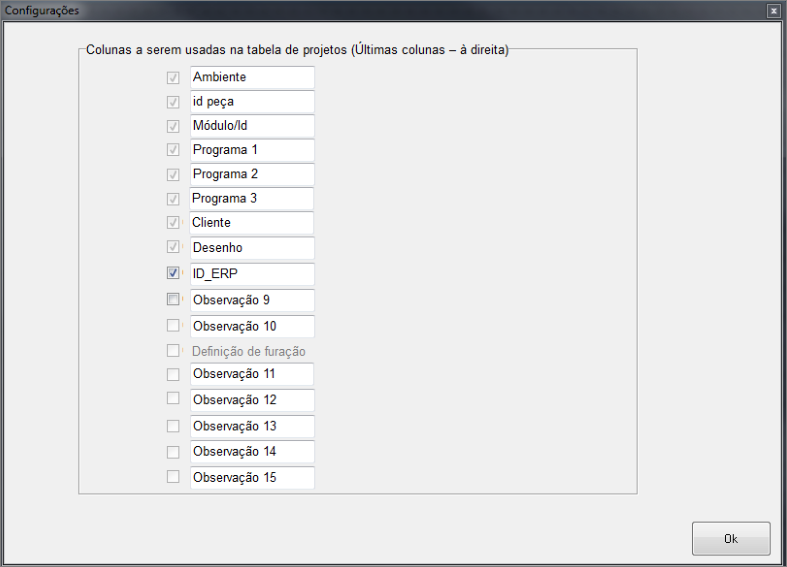Screen dimensions: 787x567
Task: Click the Desenho column name field
Action: coord(252,247)
